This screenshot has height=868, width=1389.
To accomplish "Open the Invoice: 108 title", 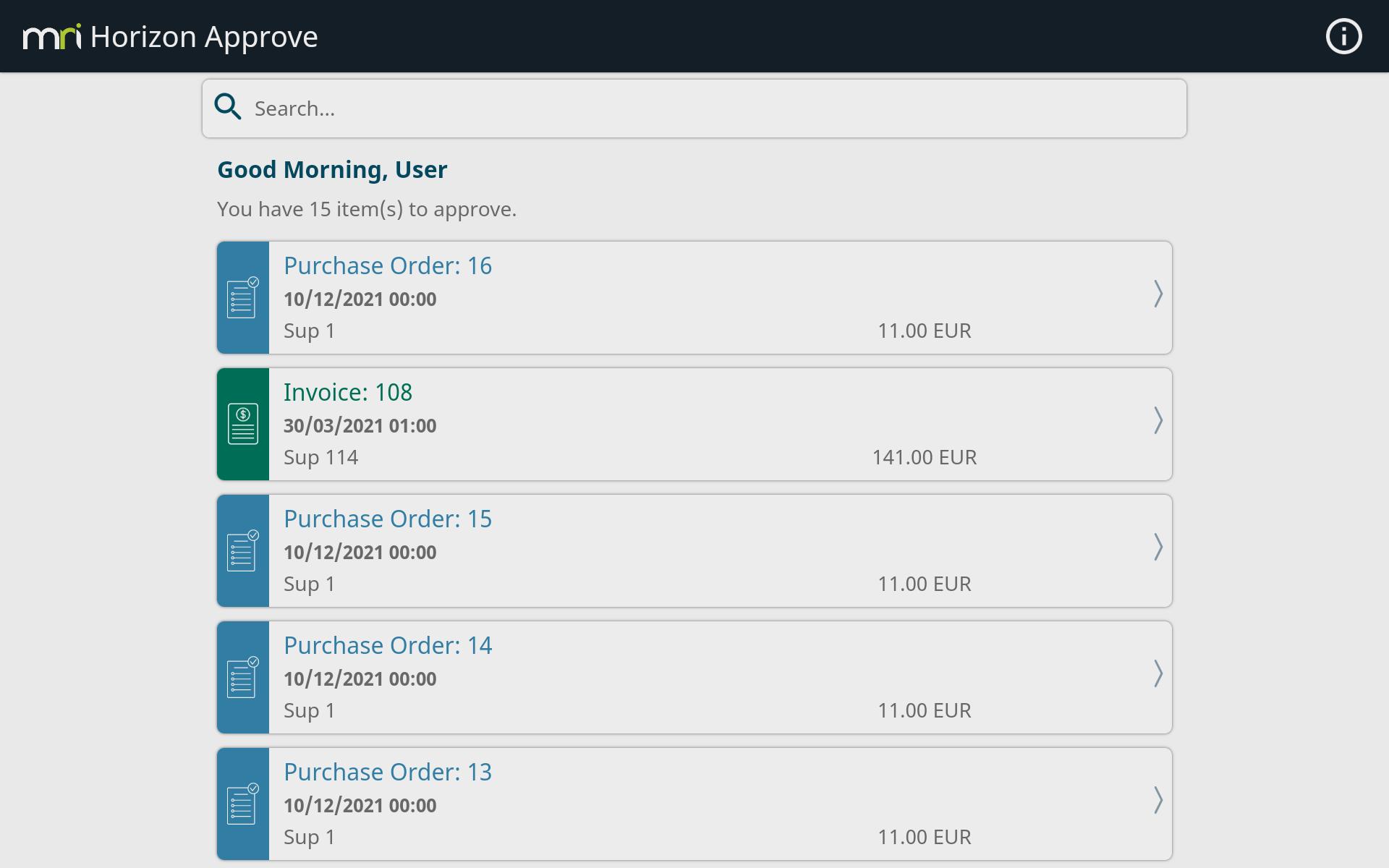I will pyautogui.click(x=348, y=392).
